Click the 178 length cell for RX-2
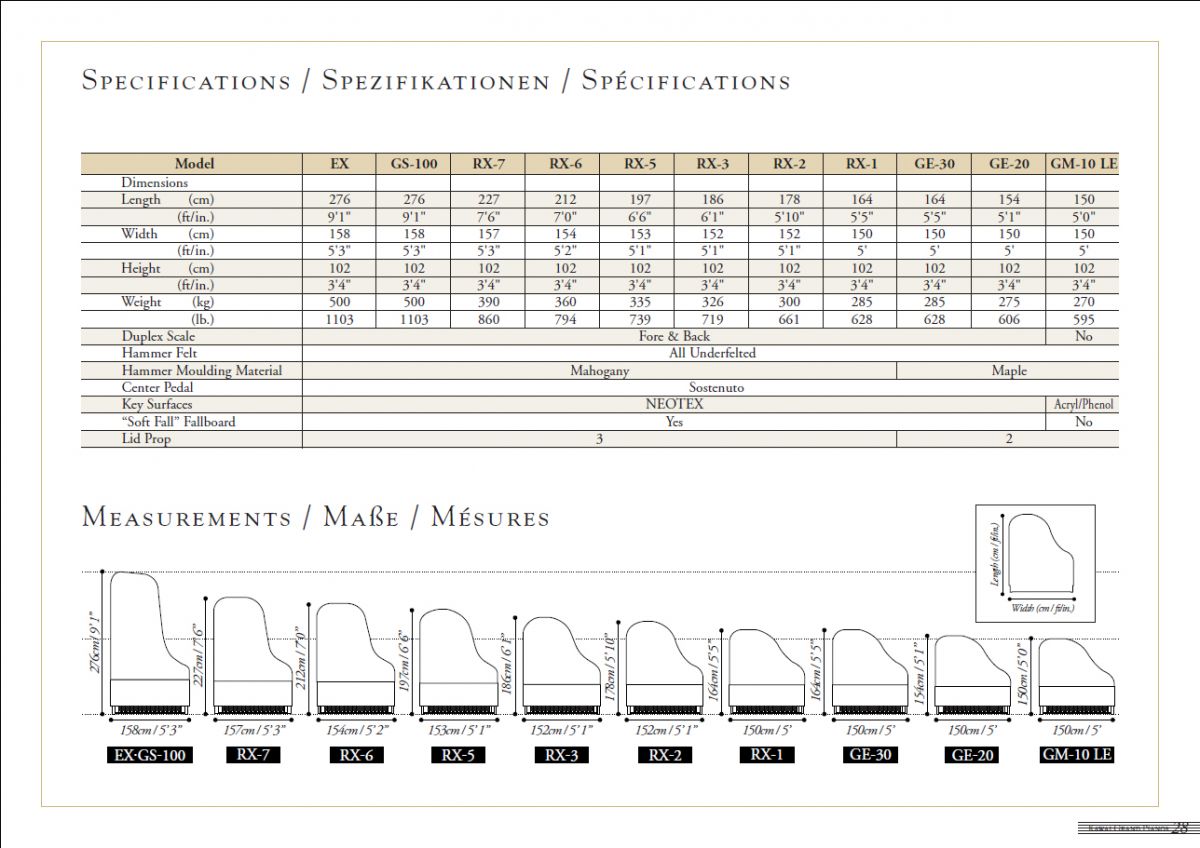This screenshot has width=1200, height=848. click(787, 200)
